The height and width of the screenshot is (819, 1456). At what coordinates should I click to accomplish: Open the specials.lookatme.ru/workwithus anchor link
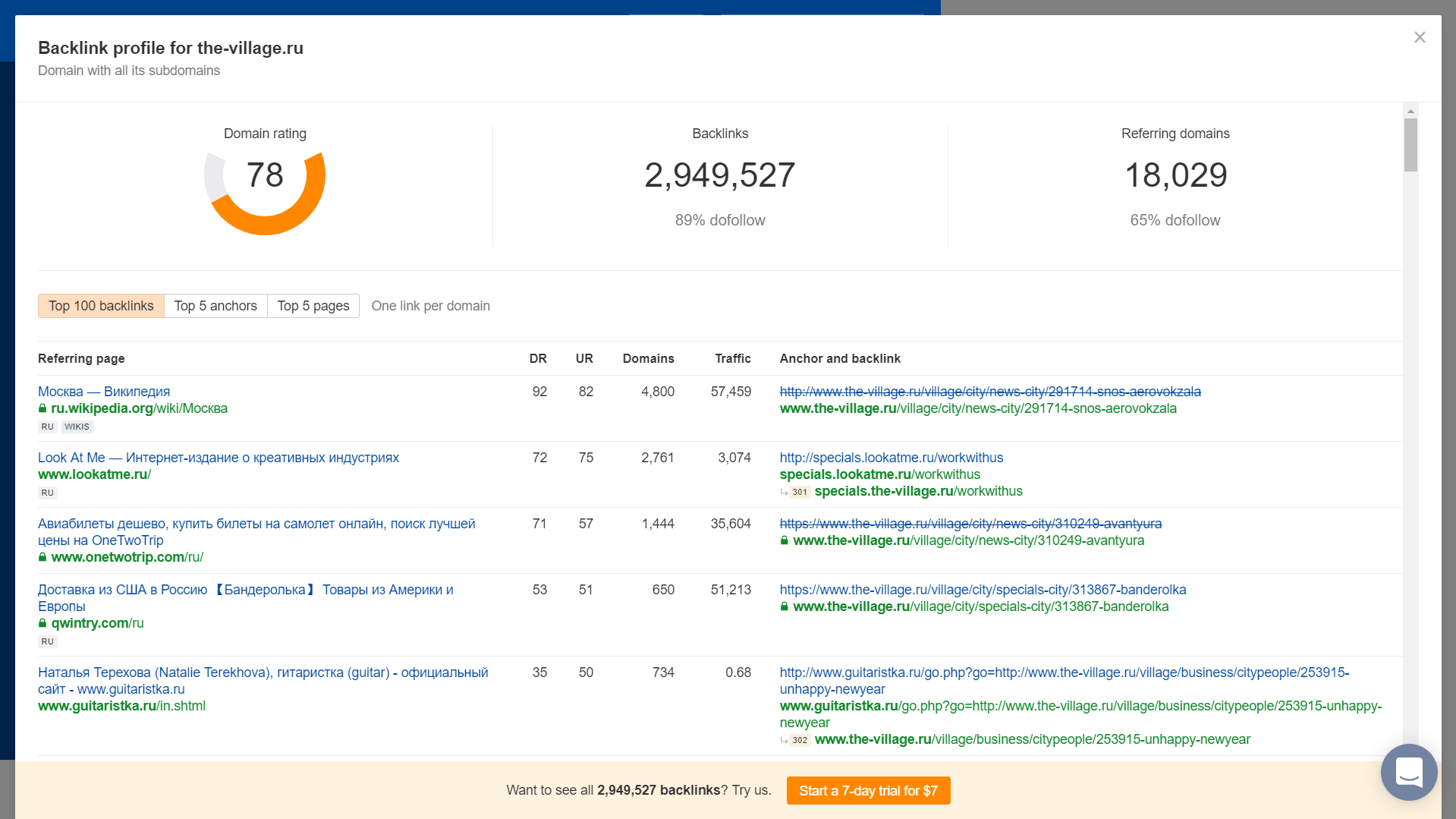tap(891, 458)
